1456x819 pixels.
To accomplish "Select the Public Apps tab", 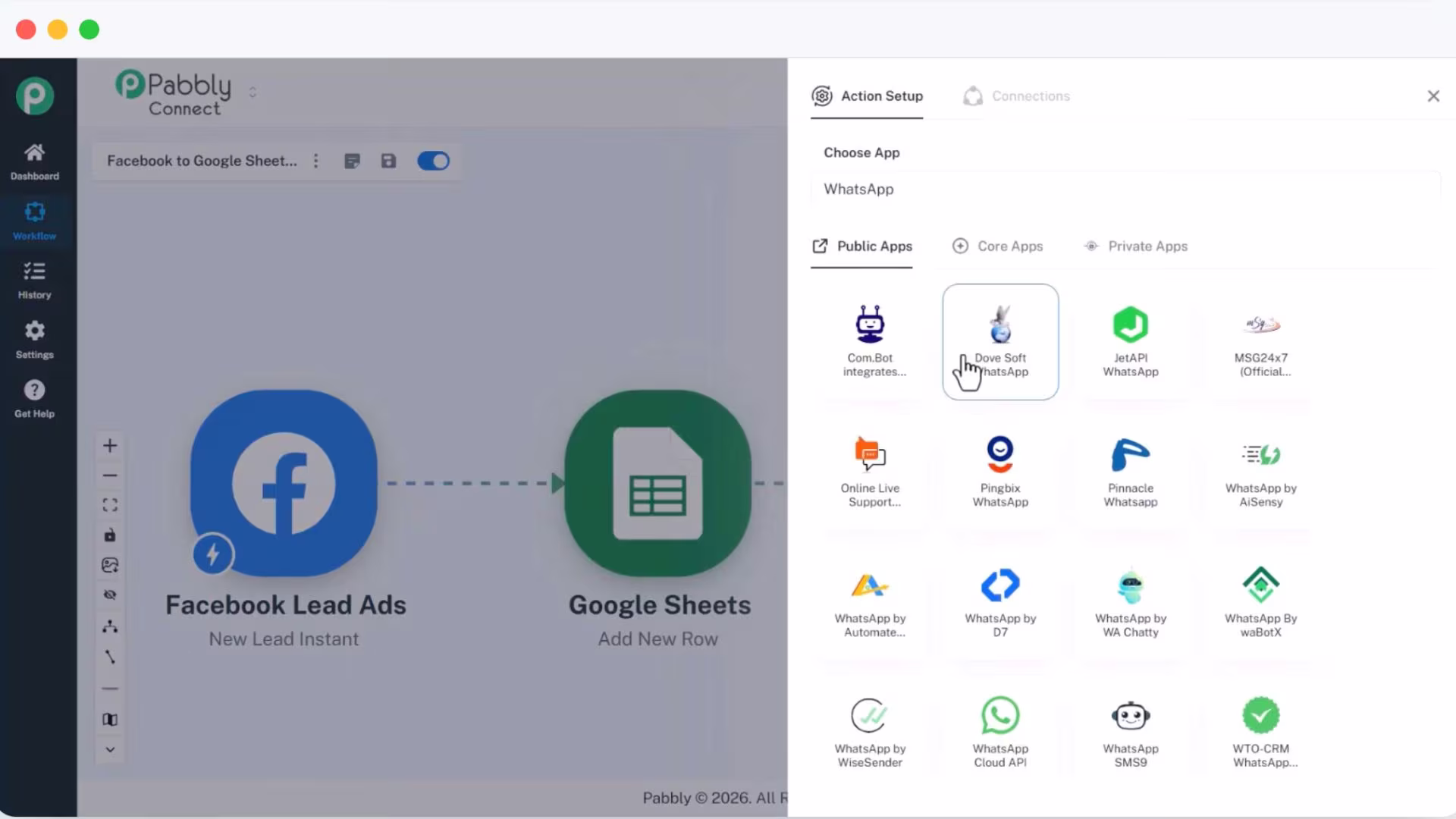I will point(861,246).
